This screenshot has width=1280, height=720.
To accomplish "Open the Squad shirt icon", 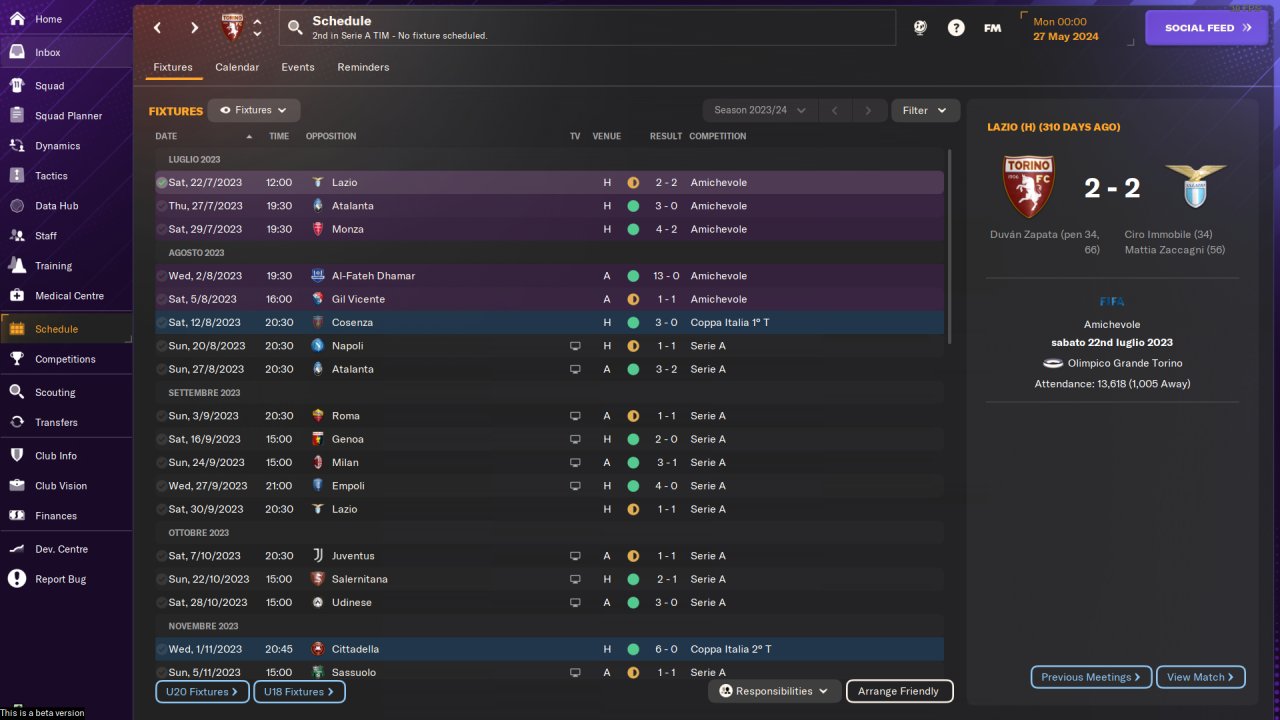I will tap(17, 86).
